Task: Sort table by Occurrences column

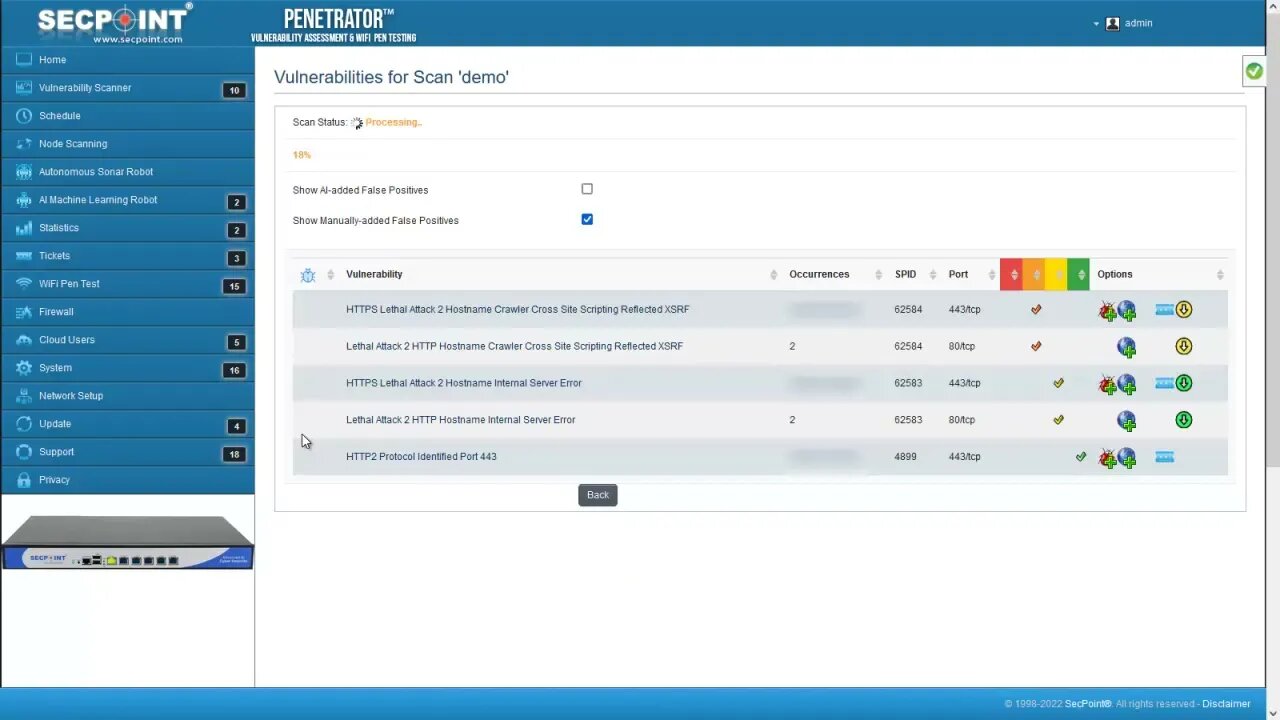Action: tap(819, 274)
